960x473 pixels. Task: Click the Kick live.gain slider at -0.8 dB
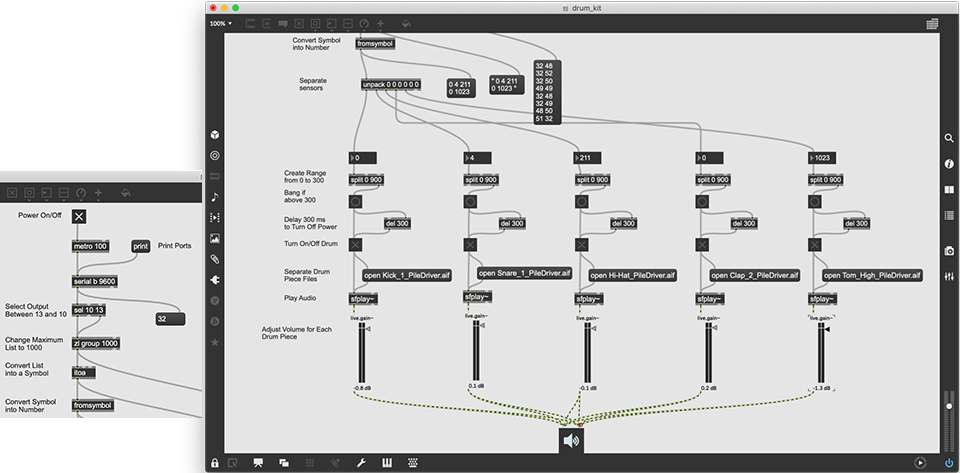pyautogui.click(x=362, y=353)
